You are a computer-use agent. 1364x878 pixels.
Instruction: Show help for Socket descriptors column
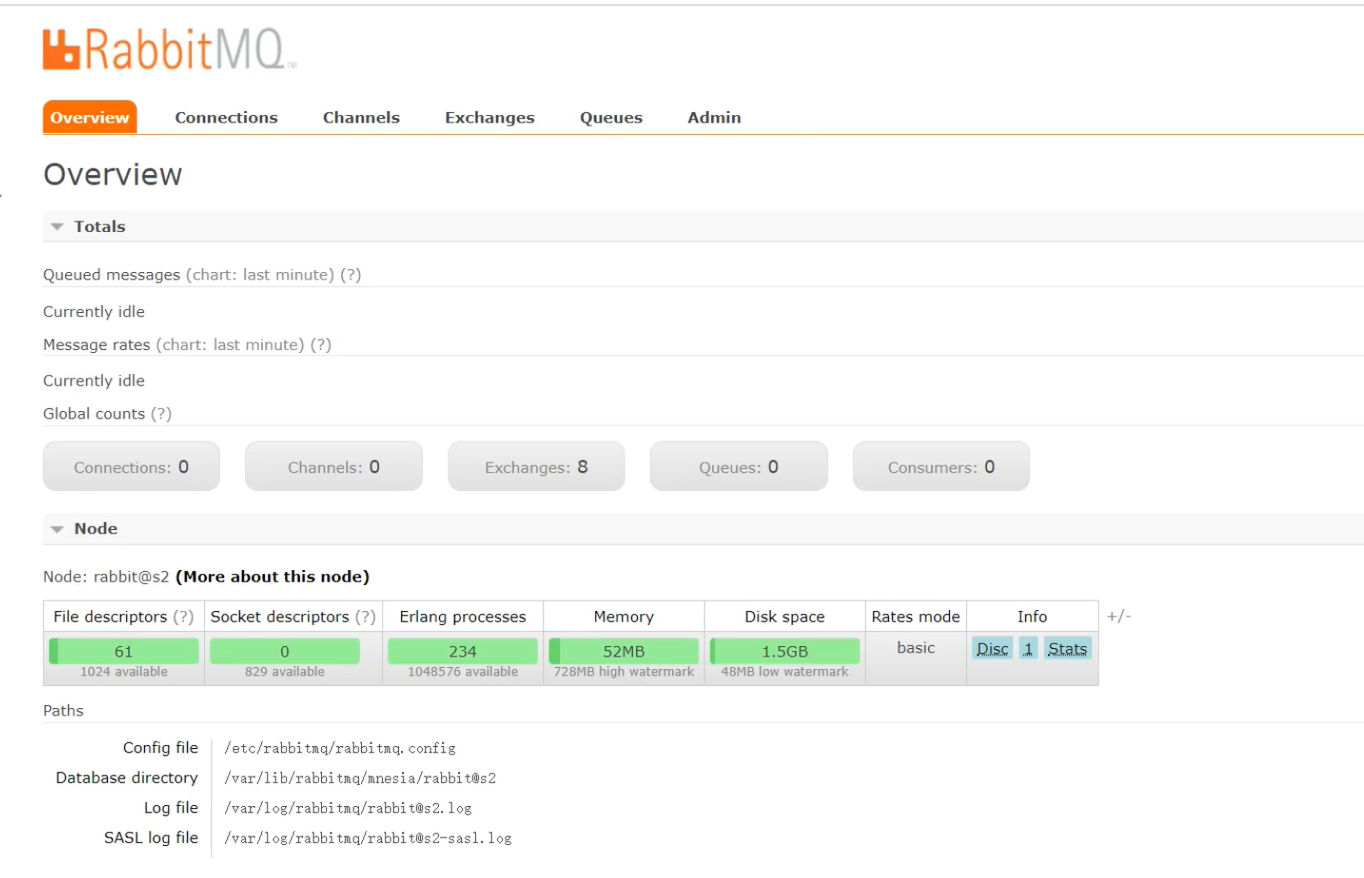[366, 617]
